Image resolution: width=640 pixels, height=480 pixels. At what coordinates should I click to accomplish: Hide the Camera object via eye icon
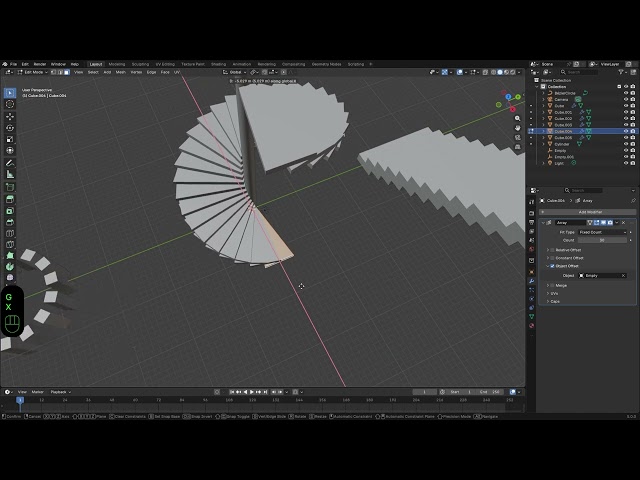tap(626, 99)
